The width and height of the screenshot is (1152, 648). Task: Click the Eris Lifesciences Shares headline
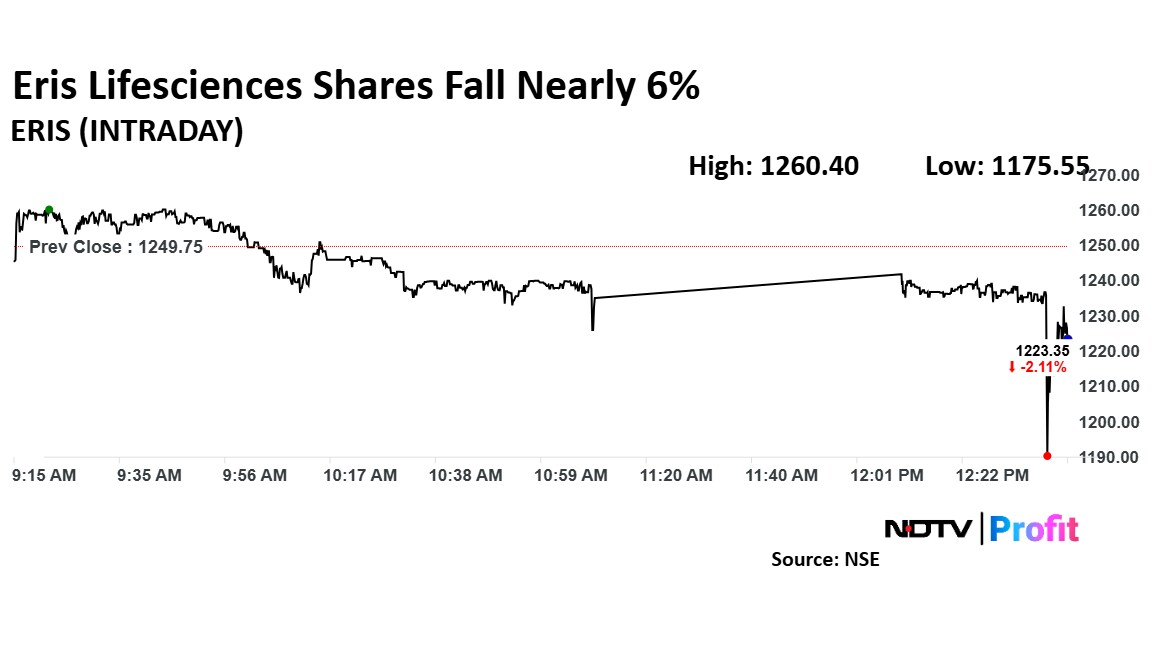click(355, 88)
